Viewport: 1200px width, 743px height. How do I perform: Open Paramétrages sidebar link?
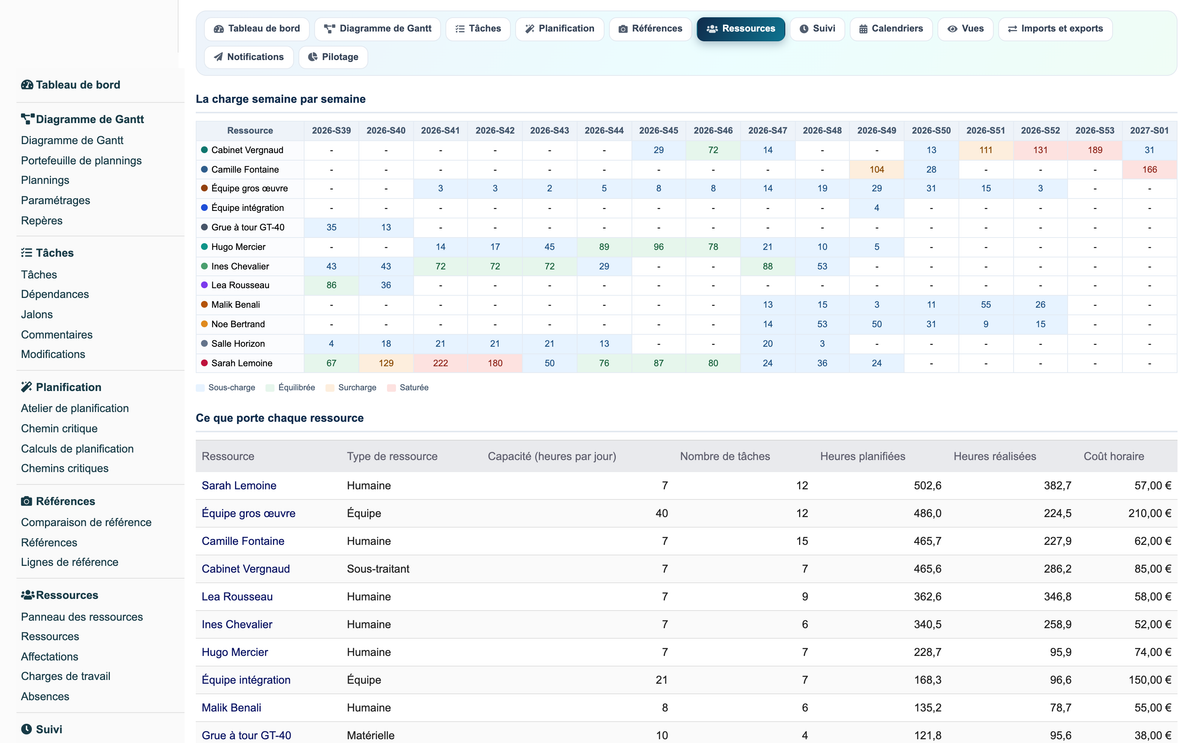[55, 200]
